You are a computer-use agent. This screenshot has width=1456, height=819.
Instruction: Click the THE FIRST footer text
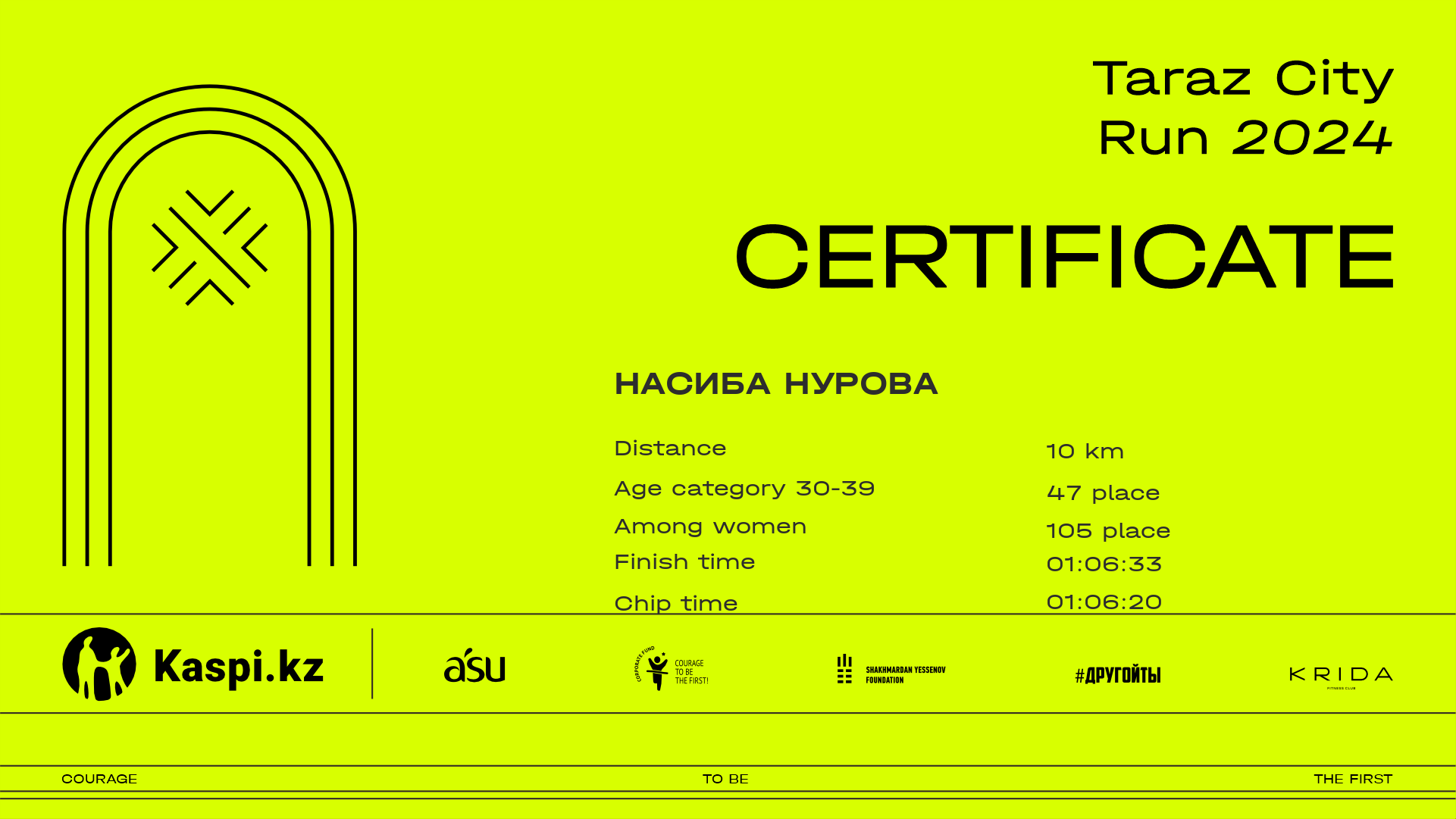[x=1353, y=779]
